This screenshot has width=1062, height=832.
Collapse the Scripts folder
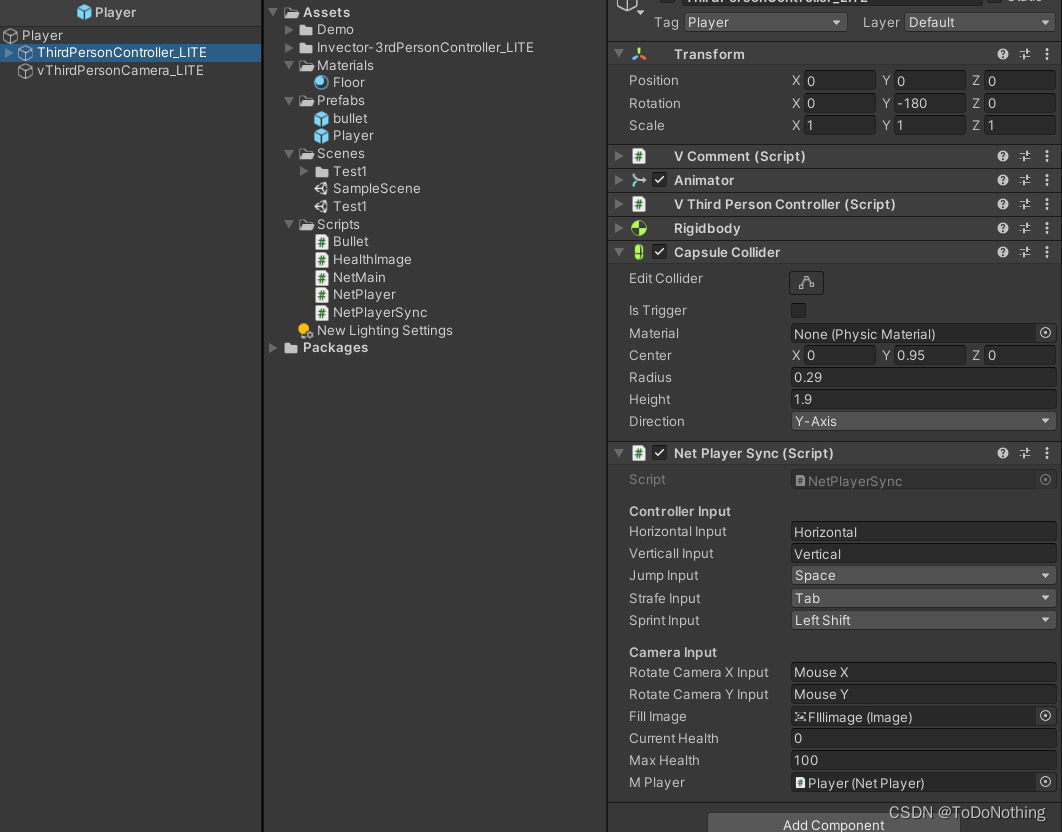click(289, 224)
